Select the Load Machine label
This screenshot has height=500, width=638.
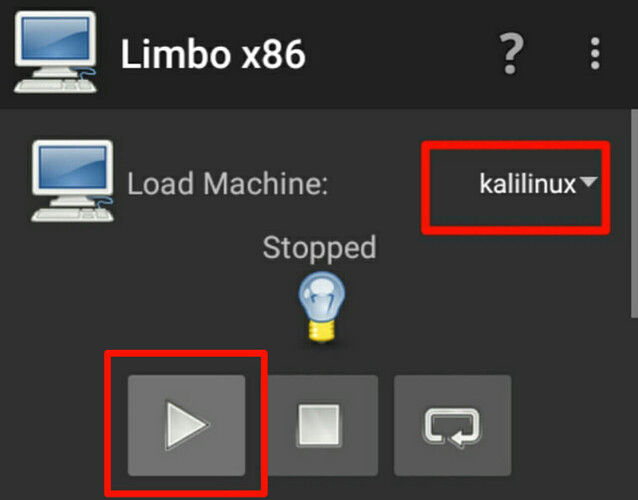click(x=227, y=184)
